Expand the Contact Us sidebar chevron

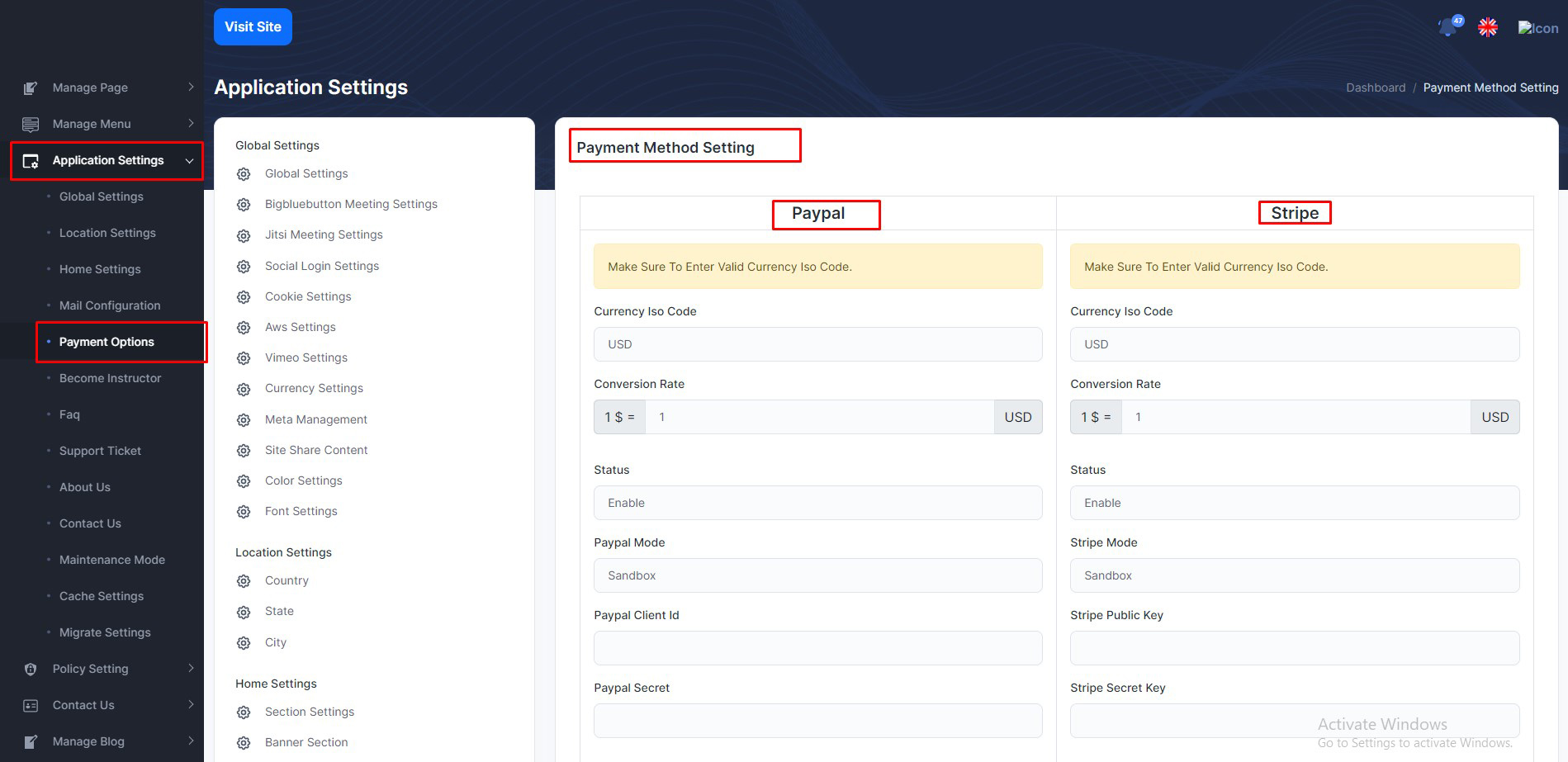(191, 705)
